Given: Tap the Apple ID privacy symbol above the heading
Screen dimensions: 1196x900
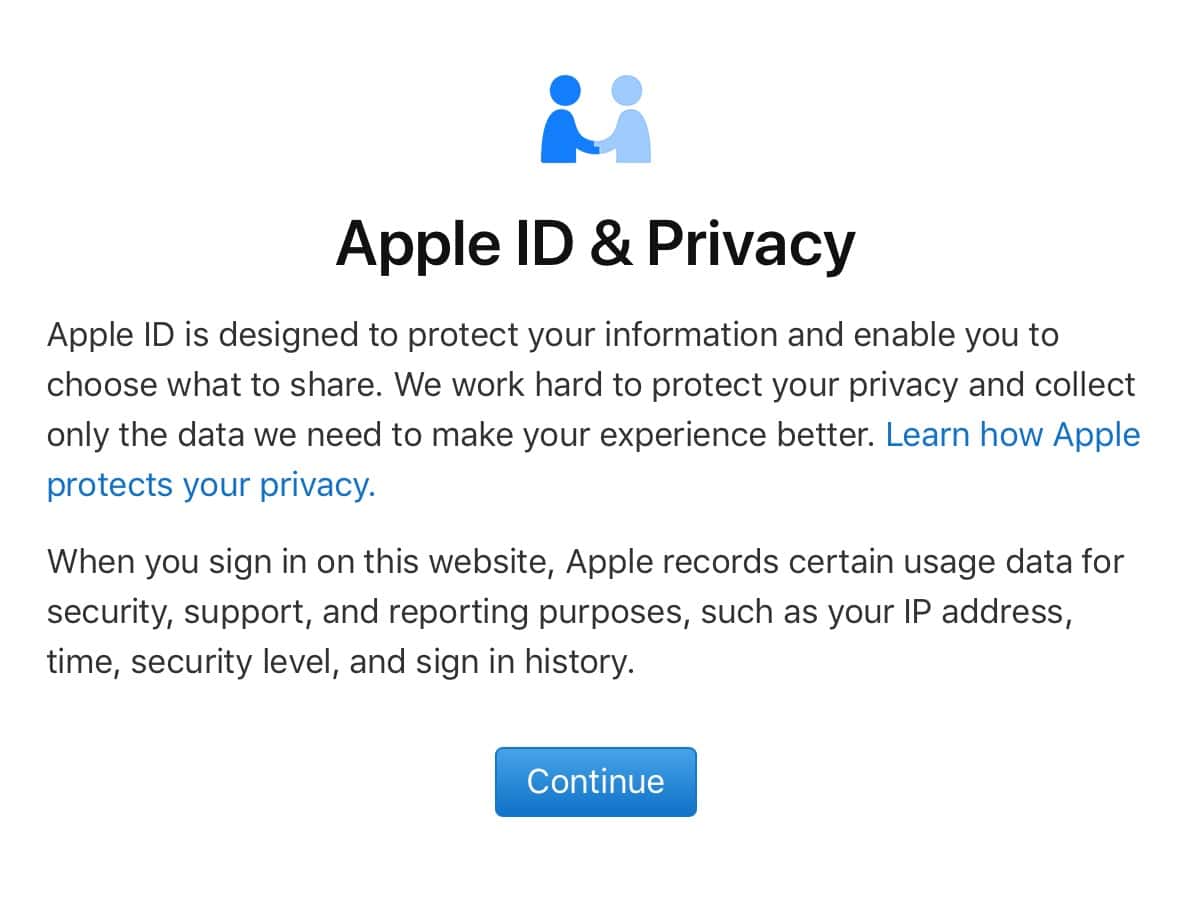Looking at the screenshot, I should click(596, 118).
